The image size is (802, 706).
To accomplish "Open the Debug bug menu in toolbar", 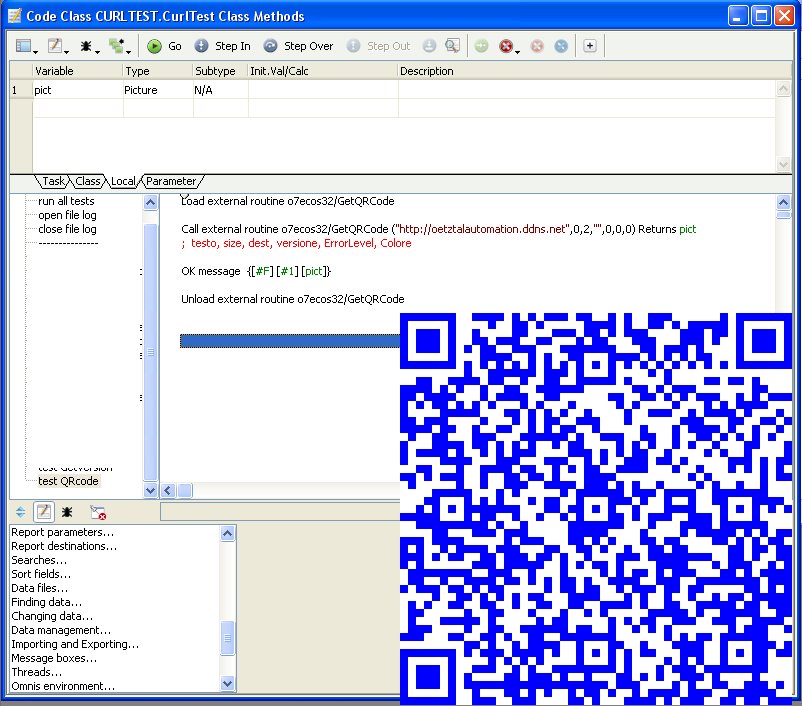I will point(85,47).
